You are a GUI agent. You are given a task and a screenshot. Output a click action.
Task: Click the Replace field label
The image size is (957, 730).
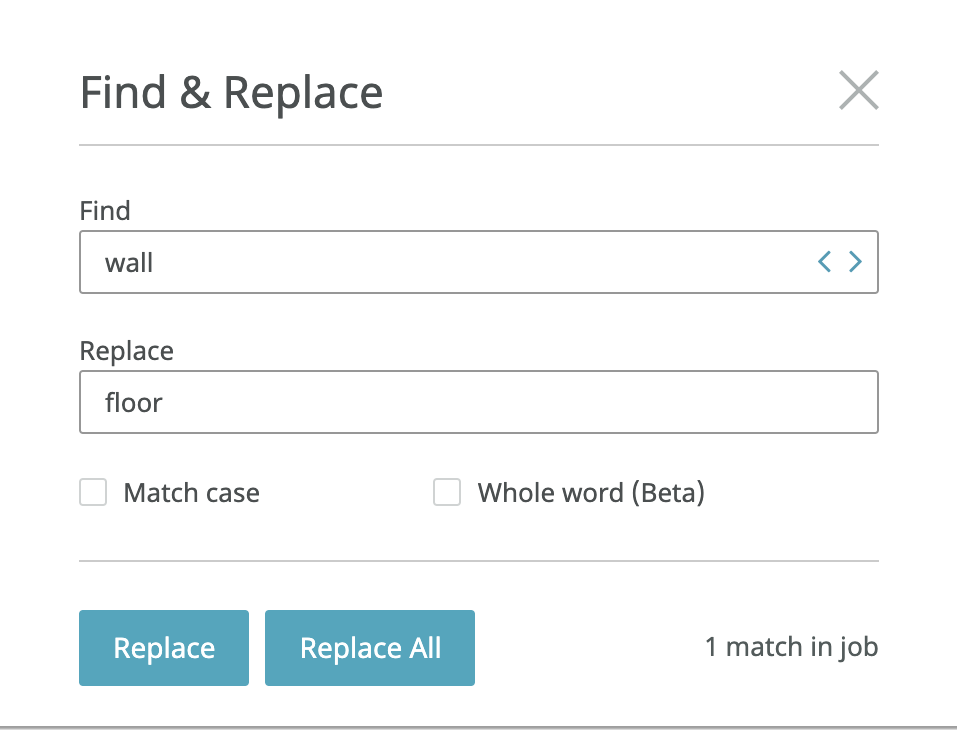coord(127,351)
